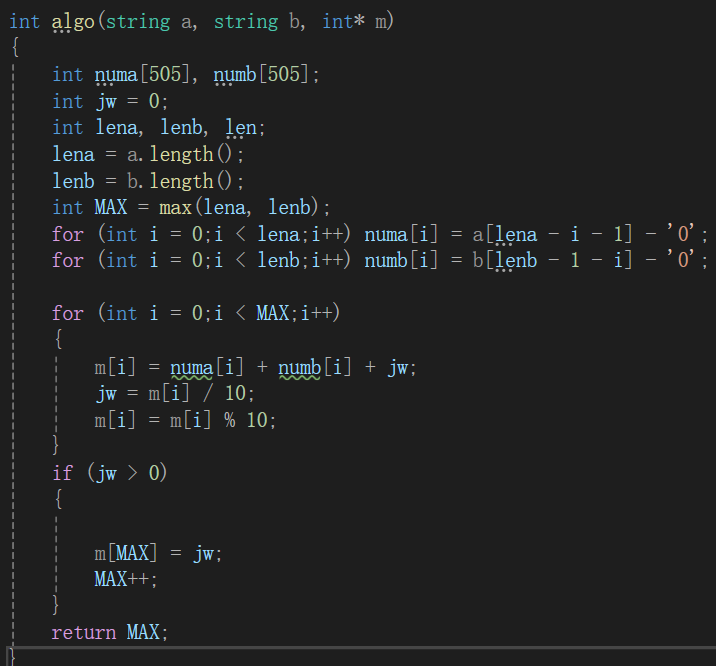Click the numa[505] array declaration
Screen dimensions: 716x666
(x=142, y=74)
